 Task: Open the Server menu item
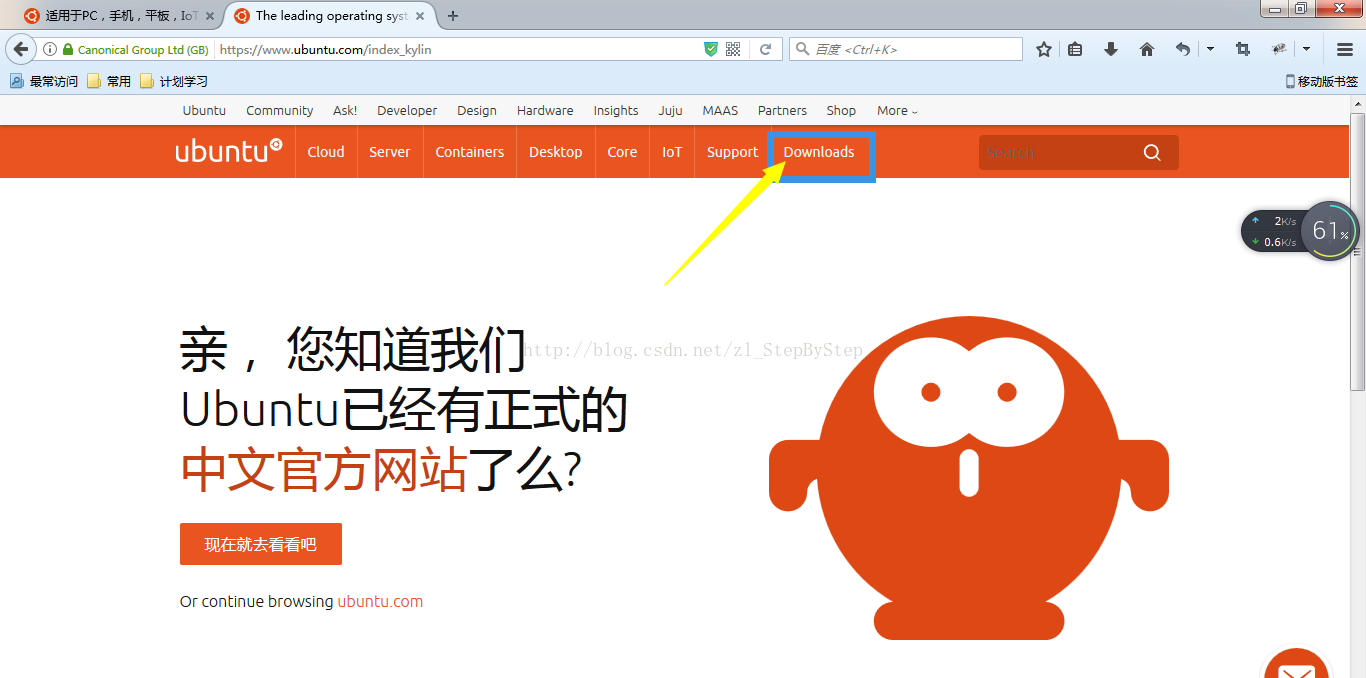click(390, 152)
